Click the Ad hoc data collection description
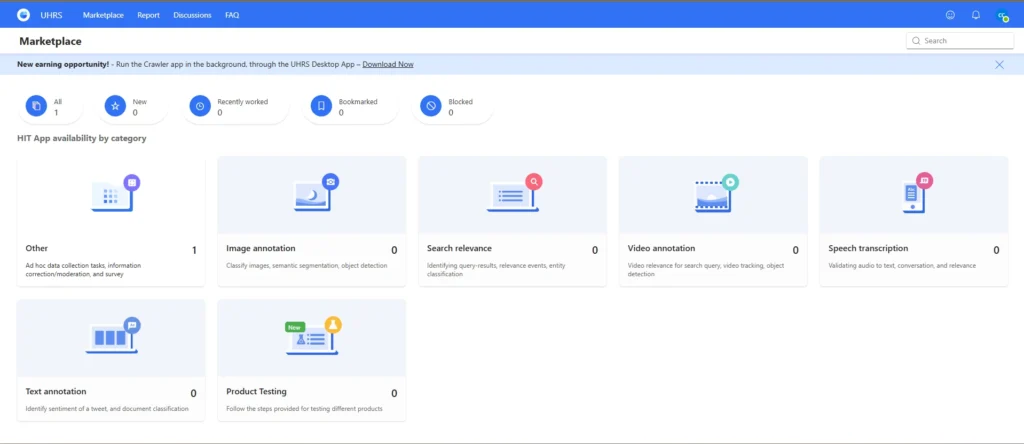 (x=83, y=270)
